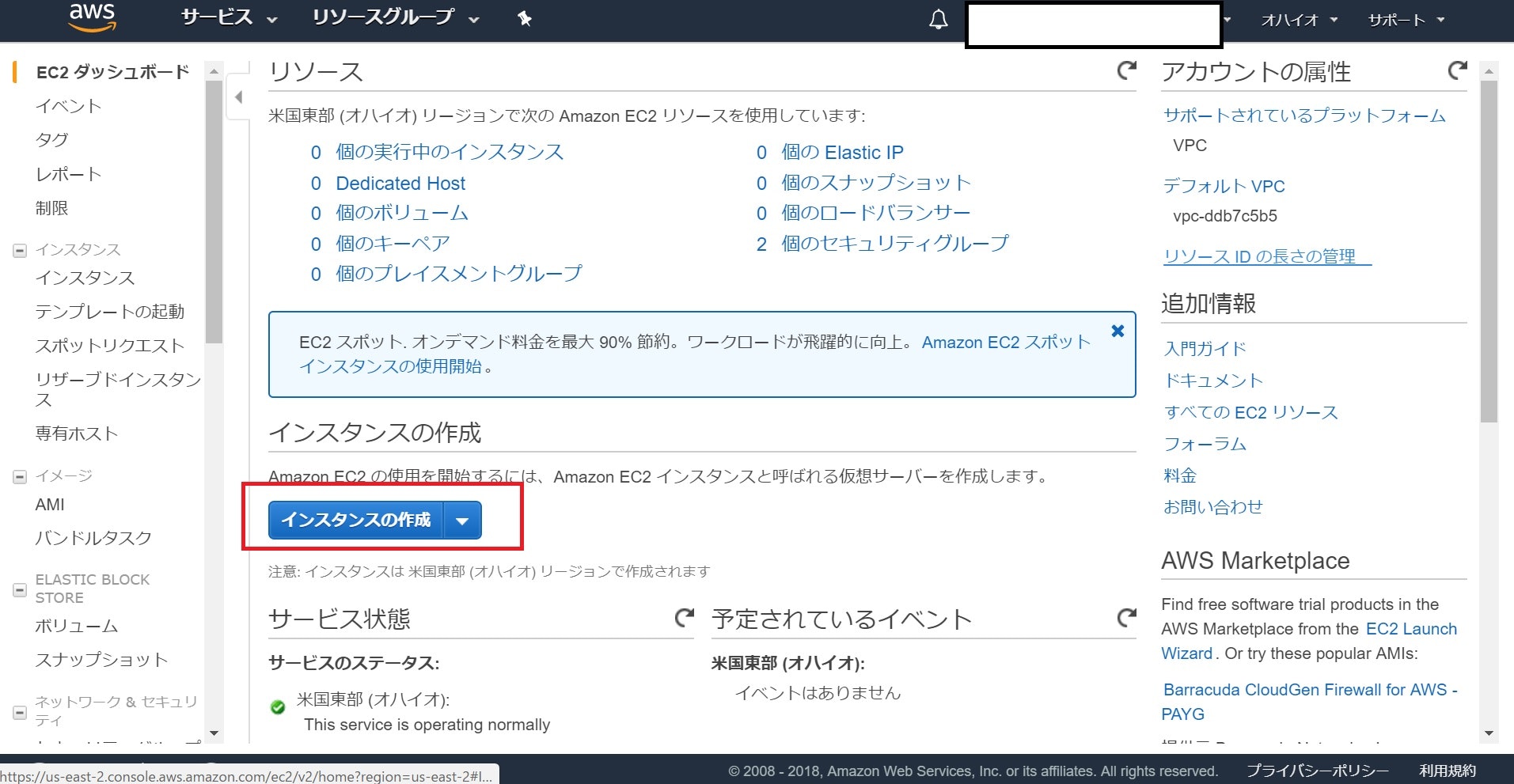Click the pin shortcut icon in header

pos(524,18)
